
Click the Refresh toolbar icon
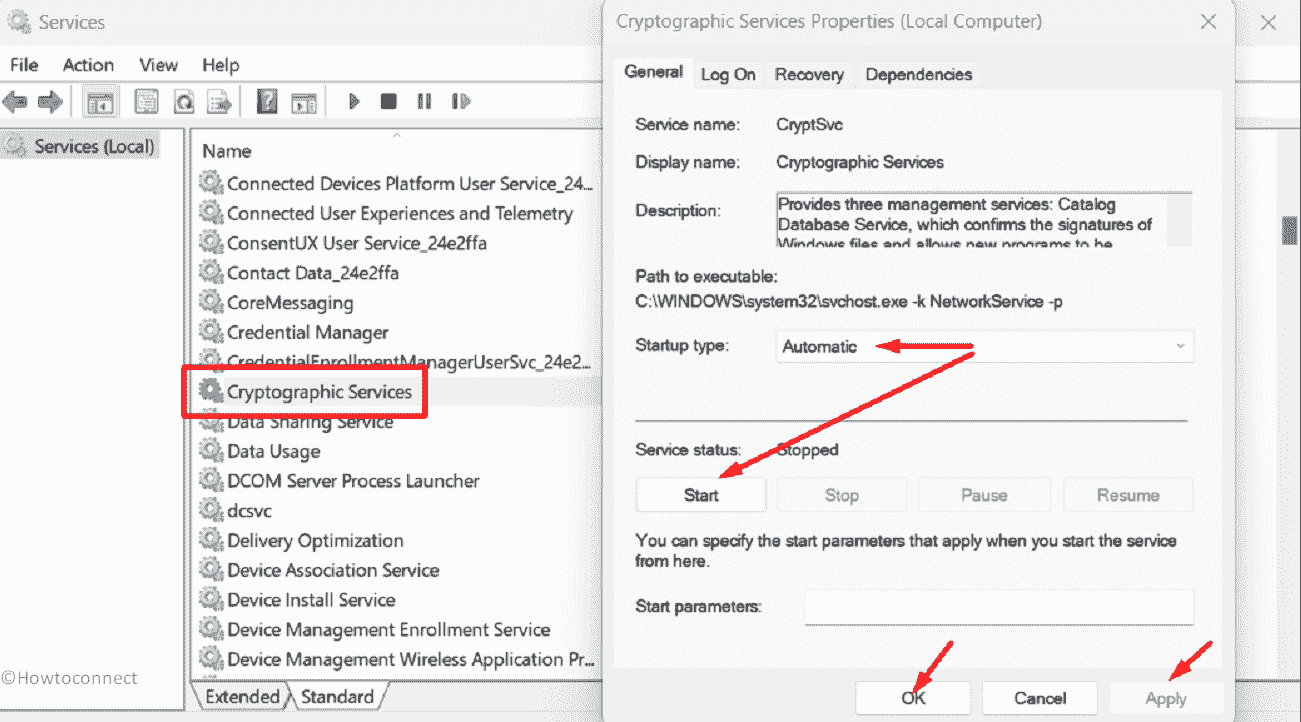(x=184, y=101)
